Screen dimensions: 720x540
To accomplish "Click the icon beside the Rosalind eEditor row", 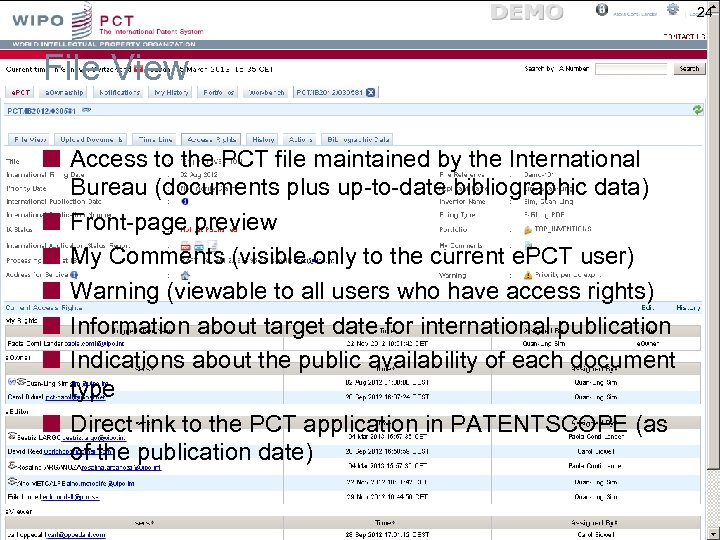I will click(x=12, y=466).
